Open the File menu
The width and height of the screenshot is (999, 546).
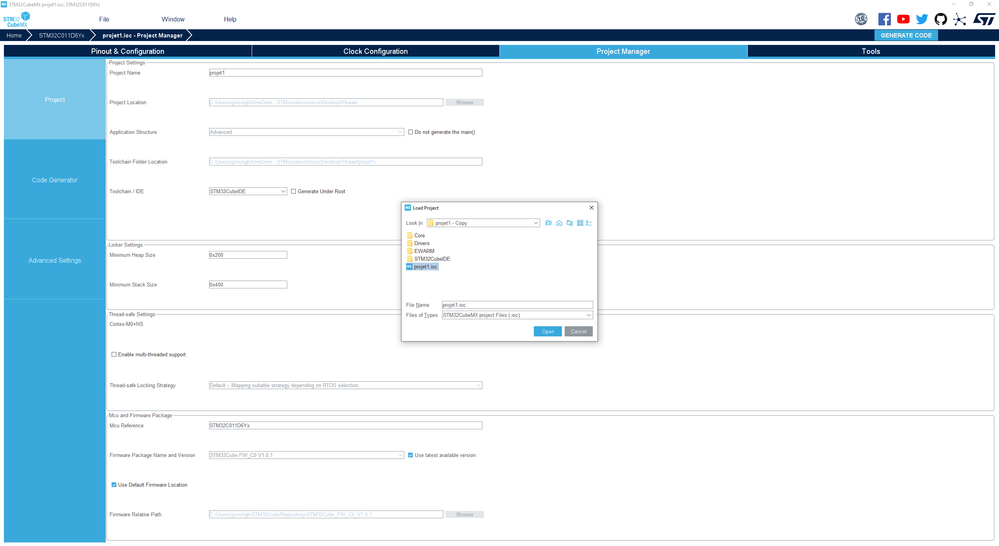point(104,19)
